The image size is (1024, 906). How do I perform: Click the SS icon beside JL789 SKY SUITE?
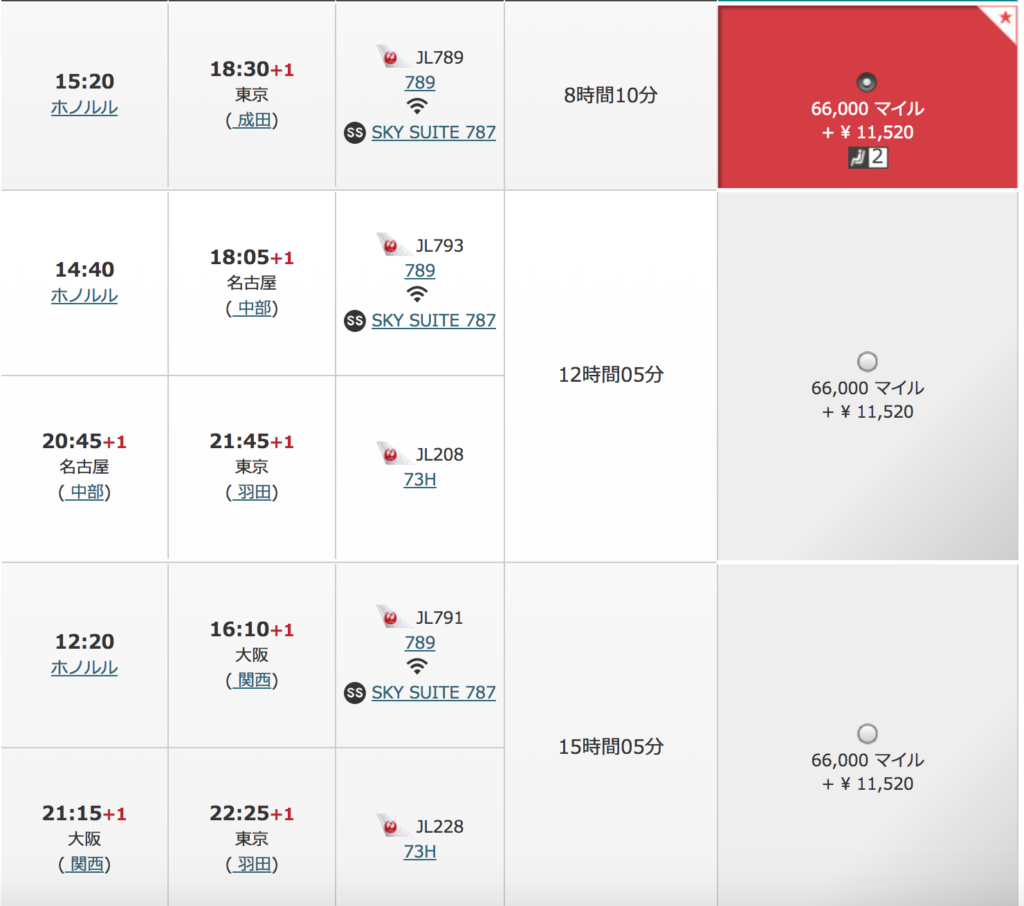coord(355,133)
